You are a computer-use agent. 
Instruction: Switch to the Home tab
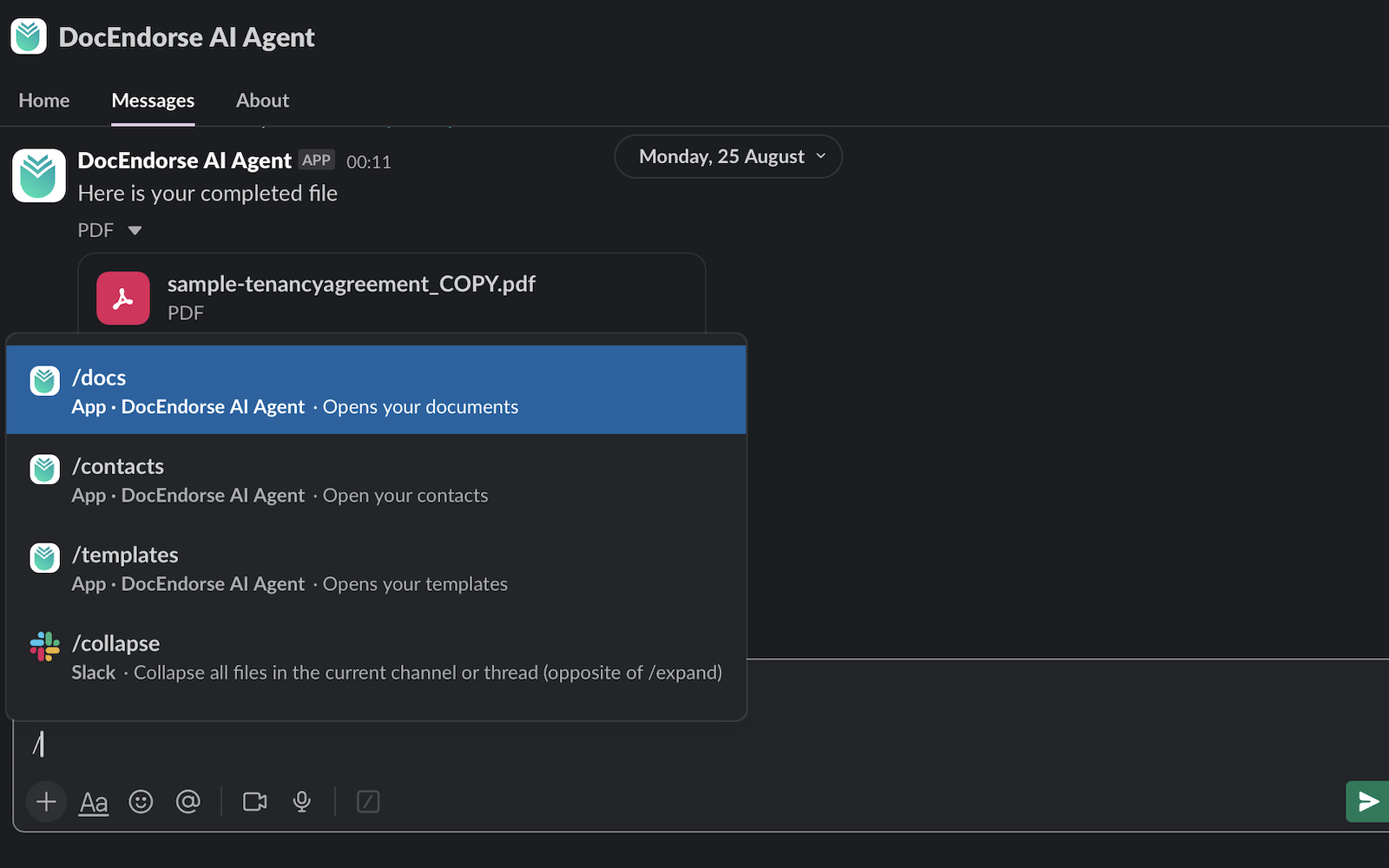[43, 100]
